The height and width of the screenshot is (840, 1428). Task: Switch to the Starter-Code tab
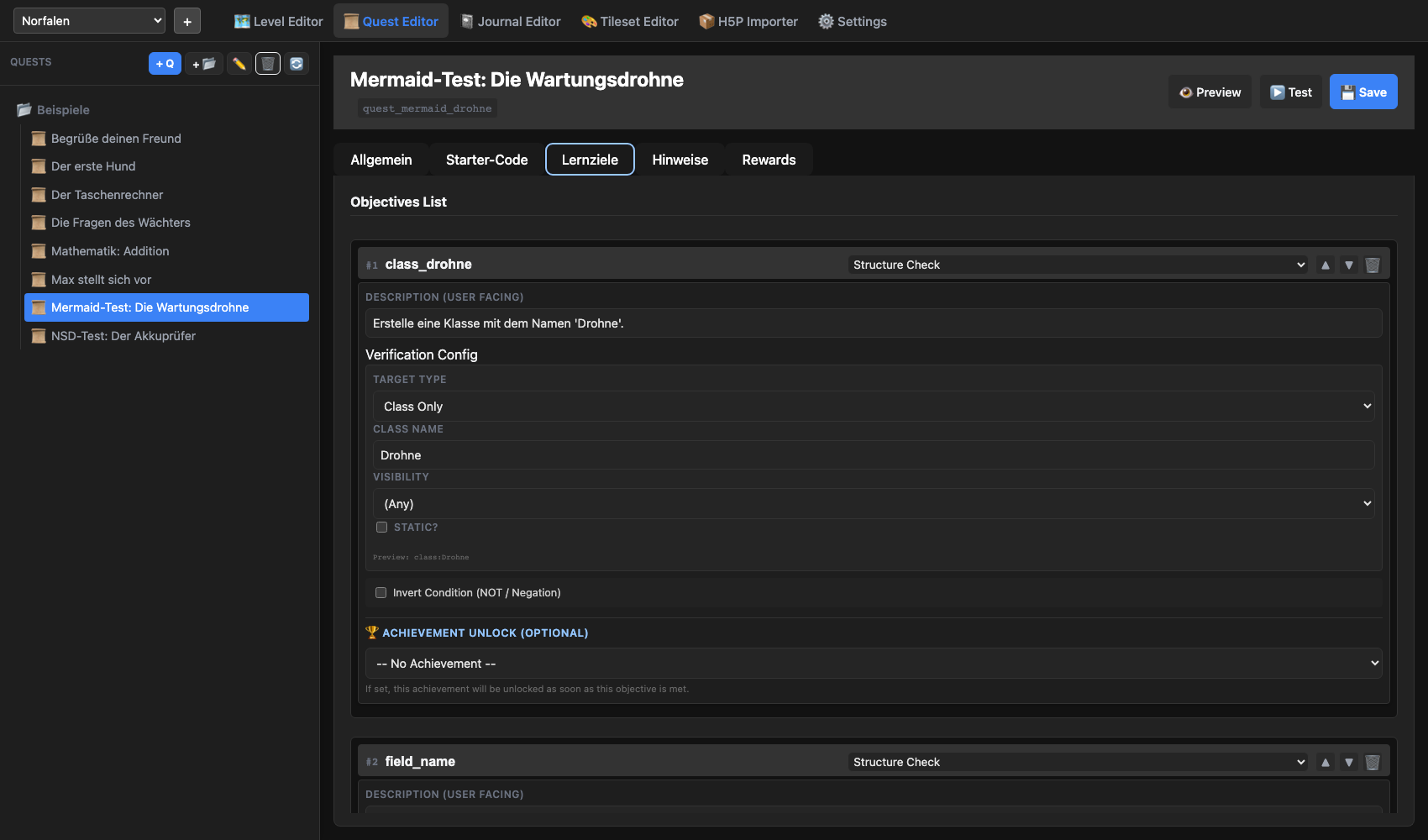[486, 159]
